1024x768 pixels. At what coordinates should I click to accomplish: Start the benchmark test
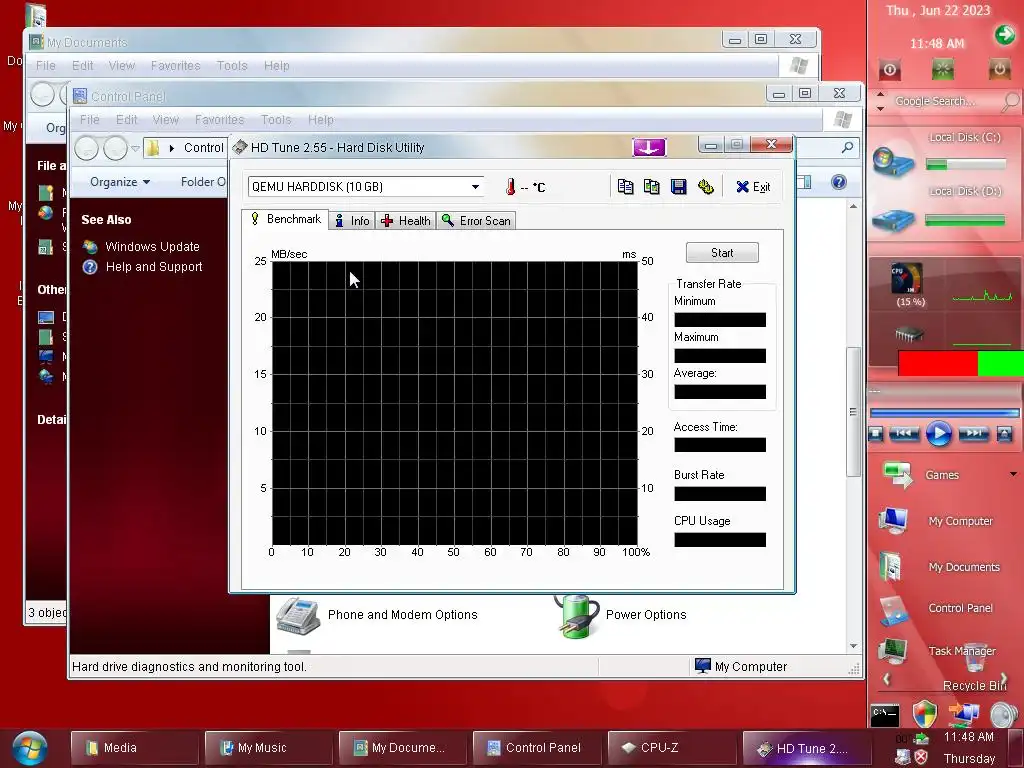tap(722, 253)
